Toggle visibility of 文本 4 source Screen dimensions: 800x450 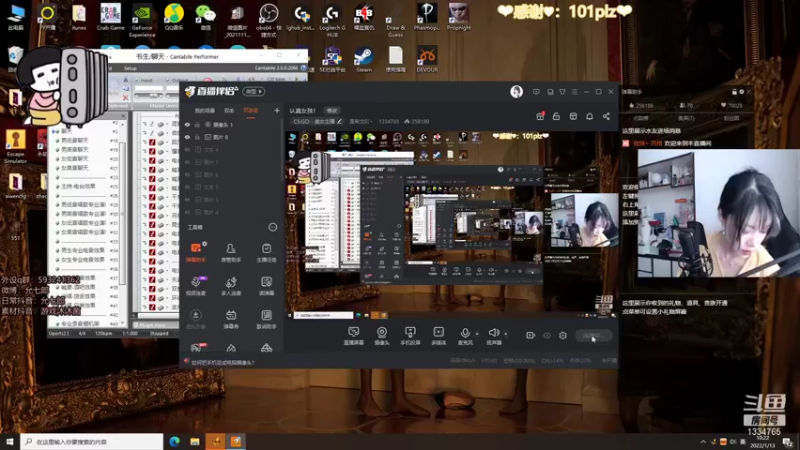187,150
